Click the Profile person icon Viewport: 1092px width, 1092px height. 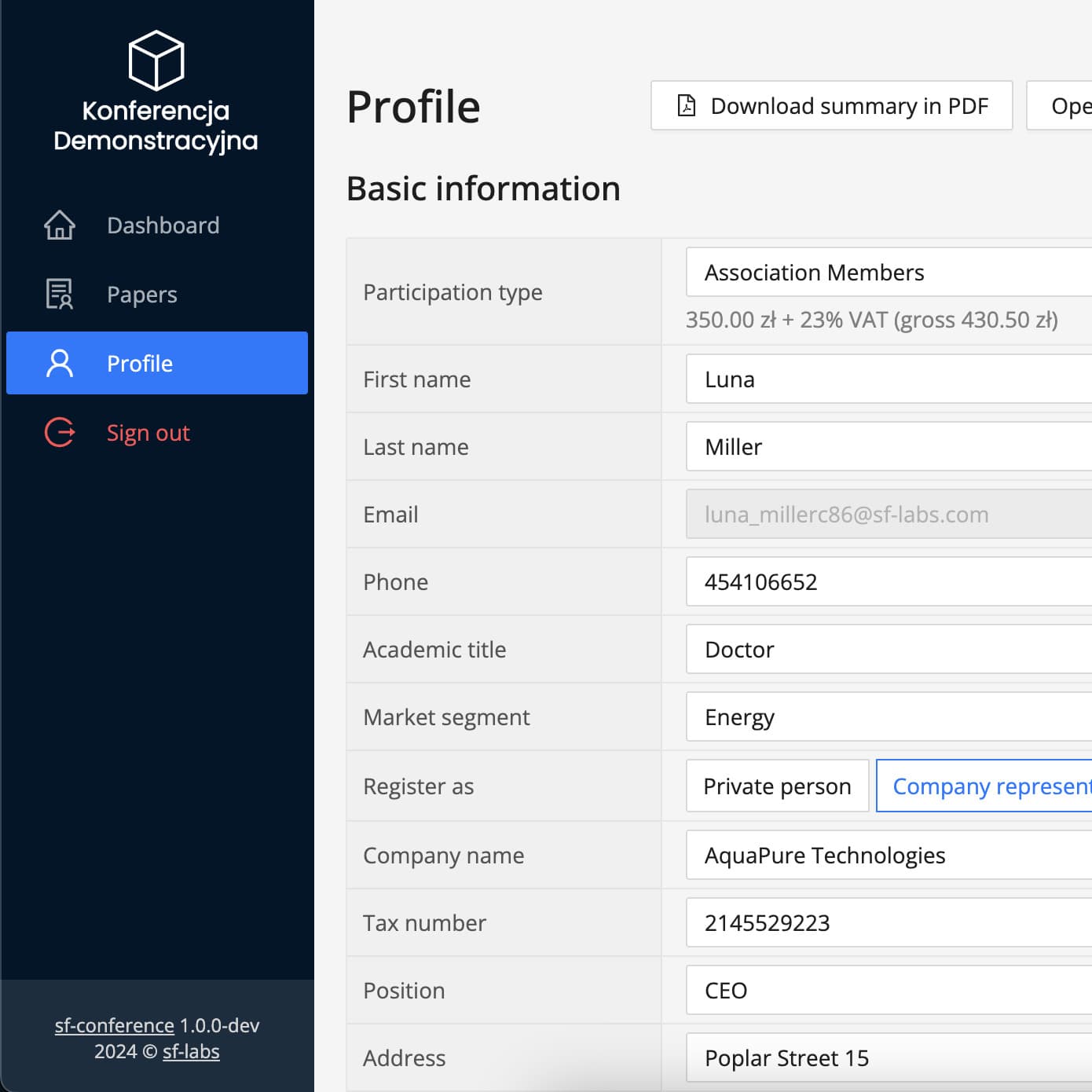click(x=60, y=364)
